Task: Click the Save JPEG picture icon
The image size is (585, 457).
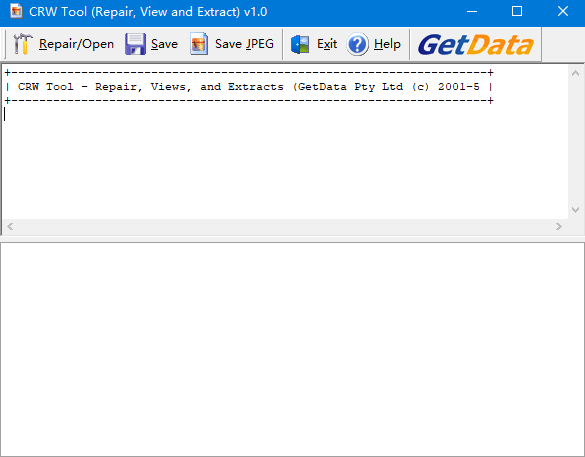Action: click(x=199, y=44)
